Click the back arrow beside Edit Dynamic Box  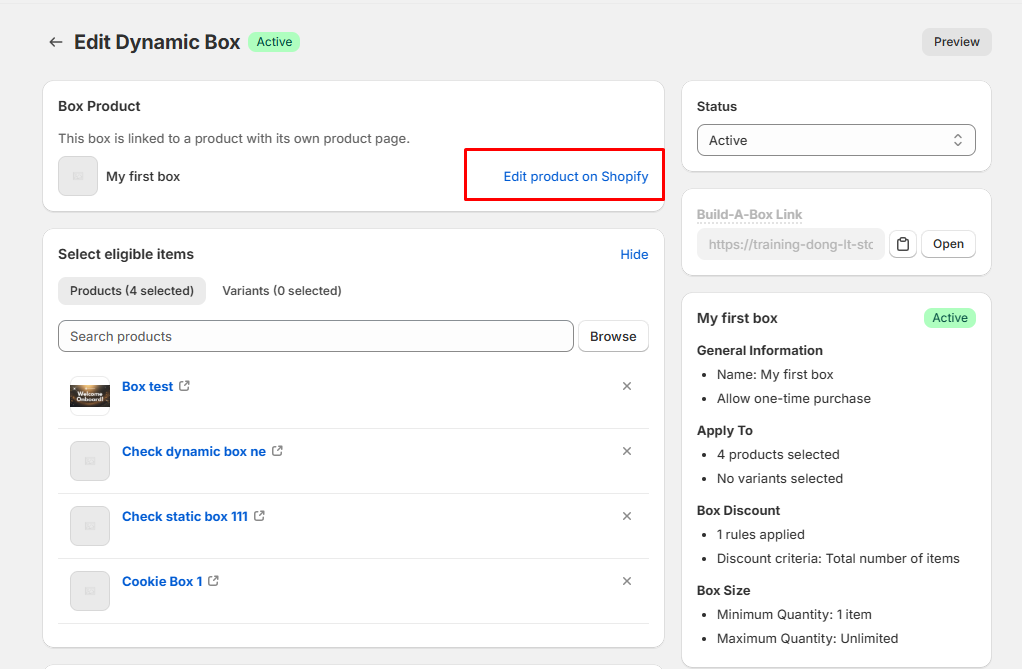(56, 42)
